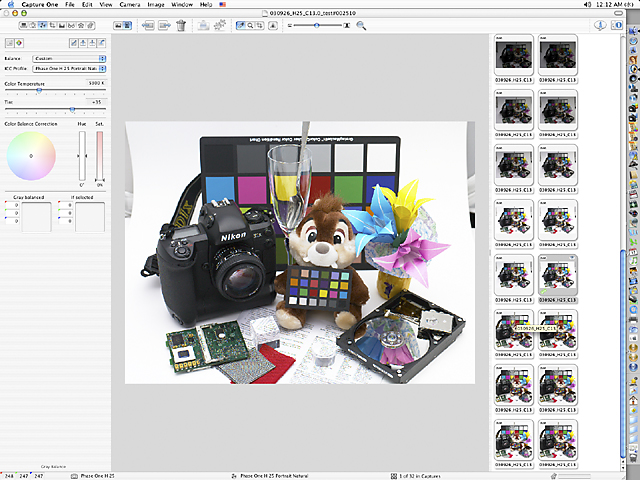
Task: Click the large thumbnail size icon
Action: (347, 25)
